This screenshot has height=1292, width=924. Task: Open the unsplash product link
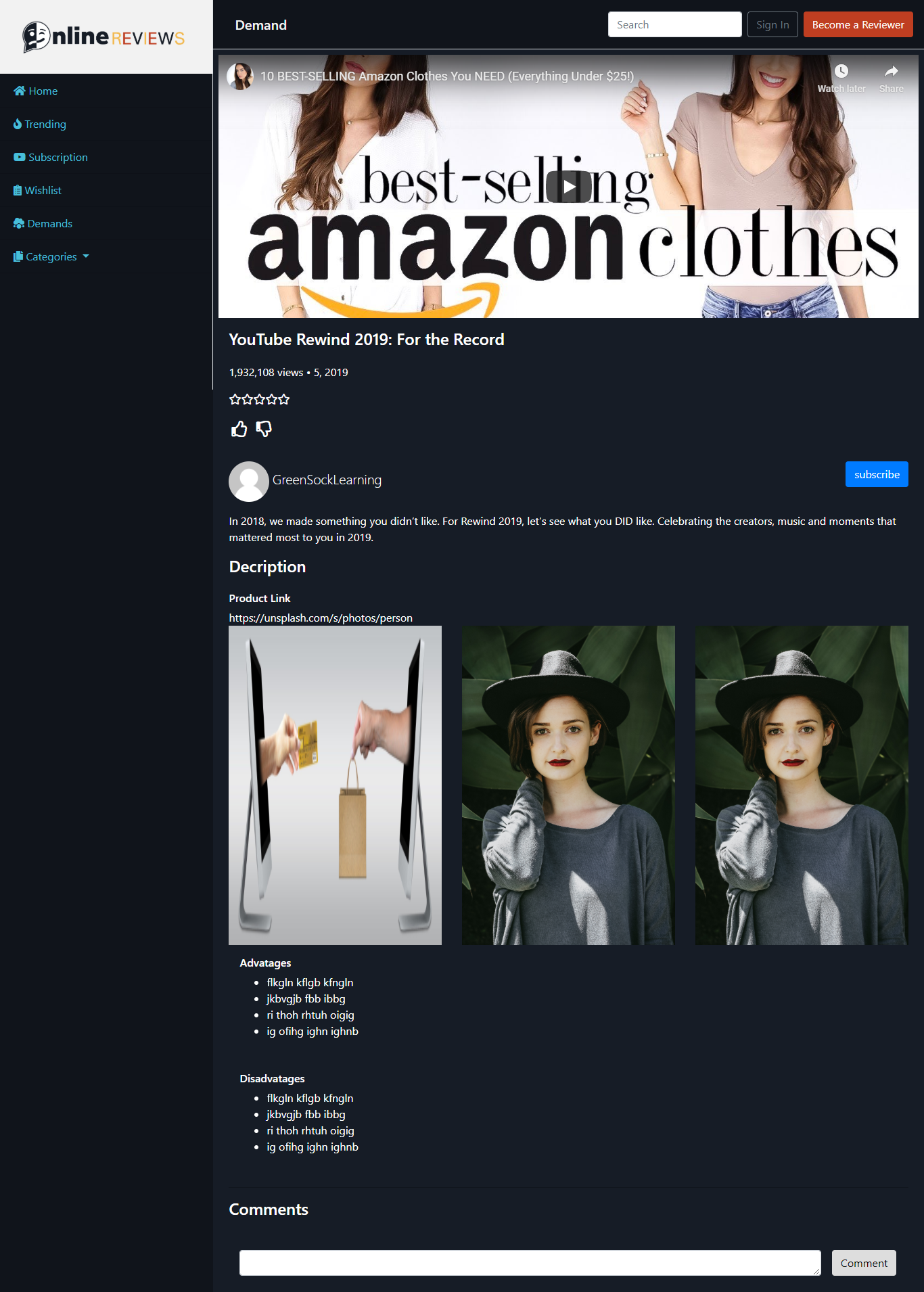(x=321, y=618)
